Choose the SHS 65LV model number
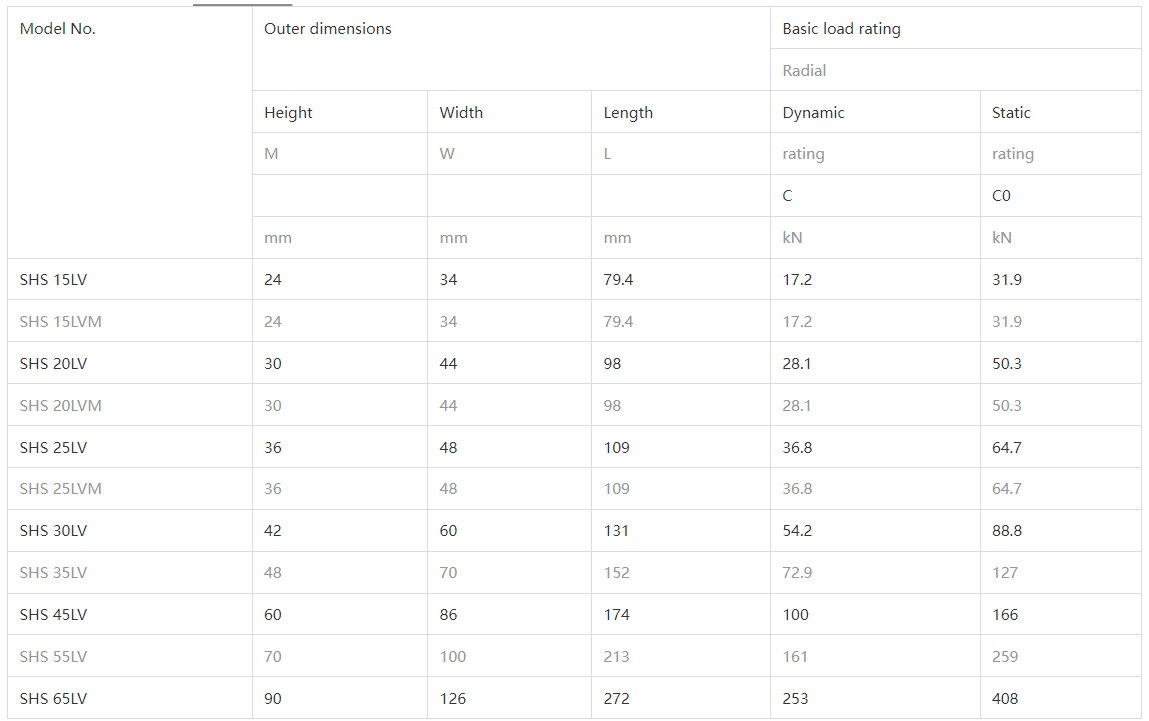 click(x=53, y=699)
